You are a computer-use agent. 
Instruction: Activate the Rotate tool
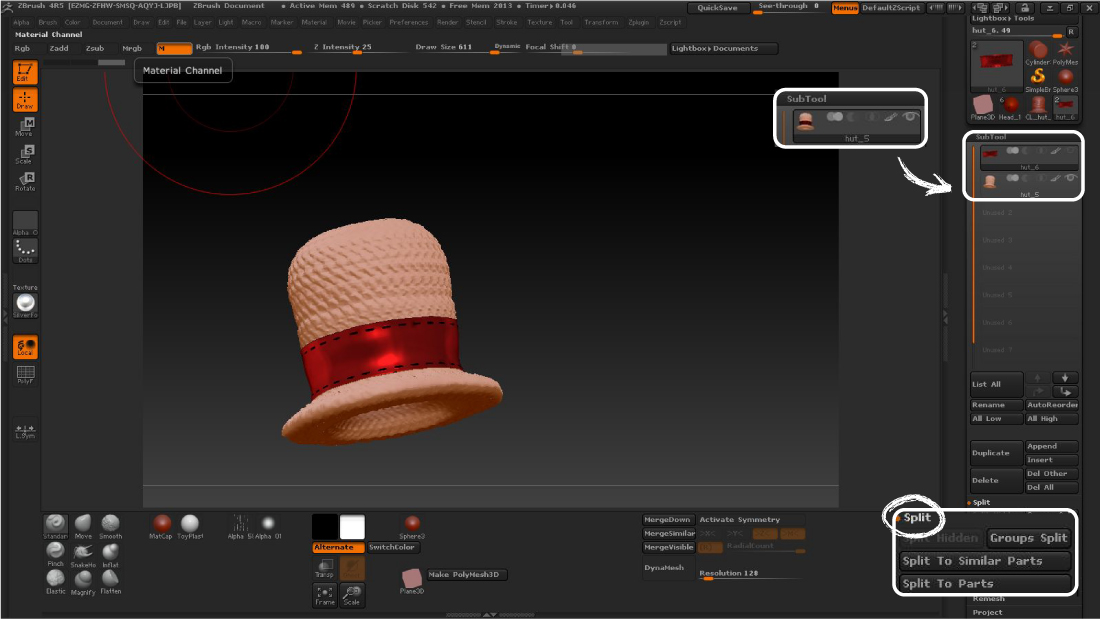pyautogui.click(x=24, y=180)
